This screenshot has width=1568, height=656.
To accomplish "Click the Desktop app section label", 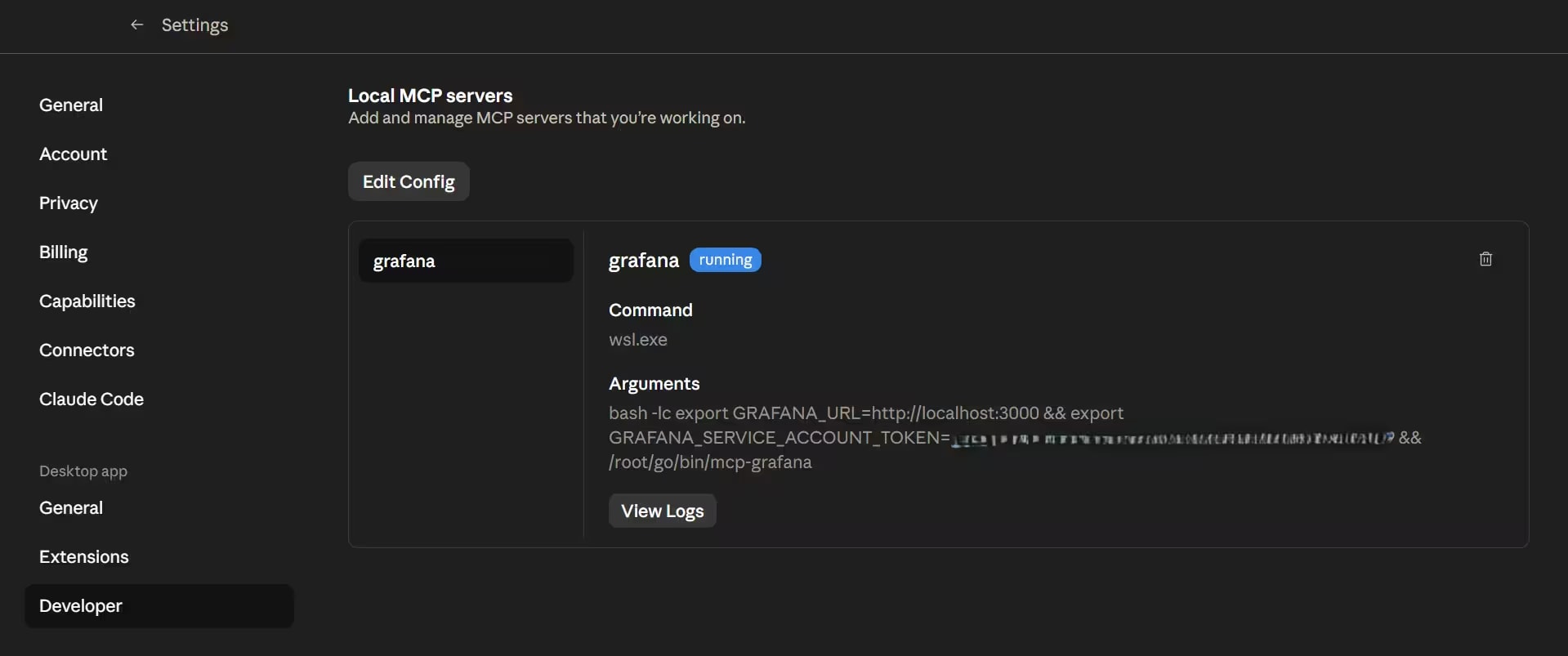I will click(x=83, y=471).
